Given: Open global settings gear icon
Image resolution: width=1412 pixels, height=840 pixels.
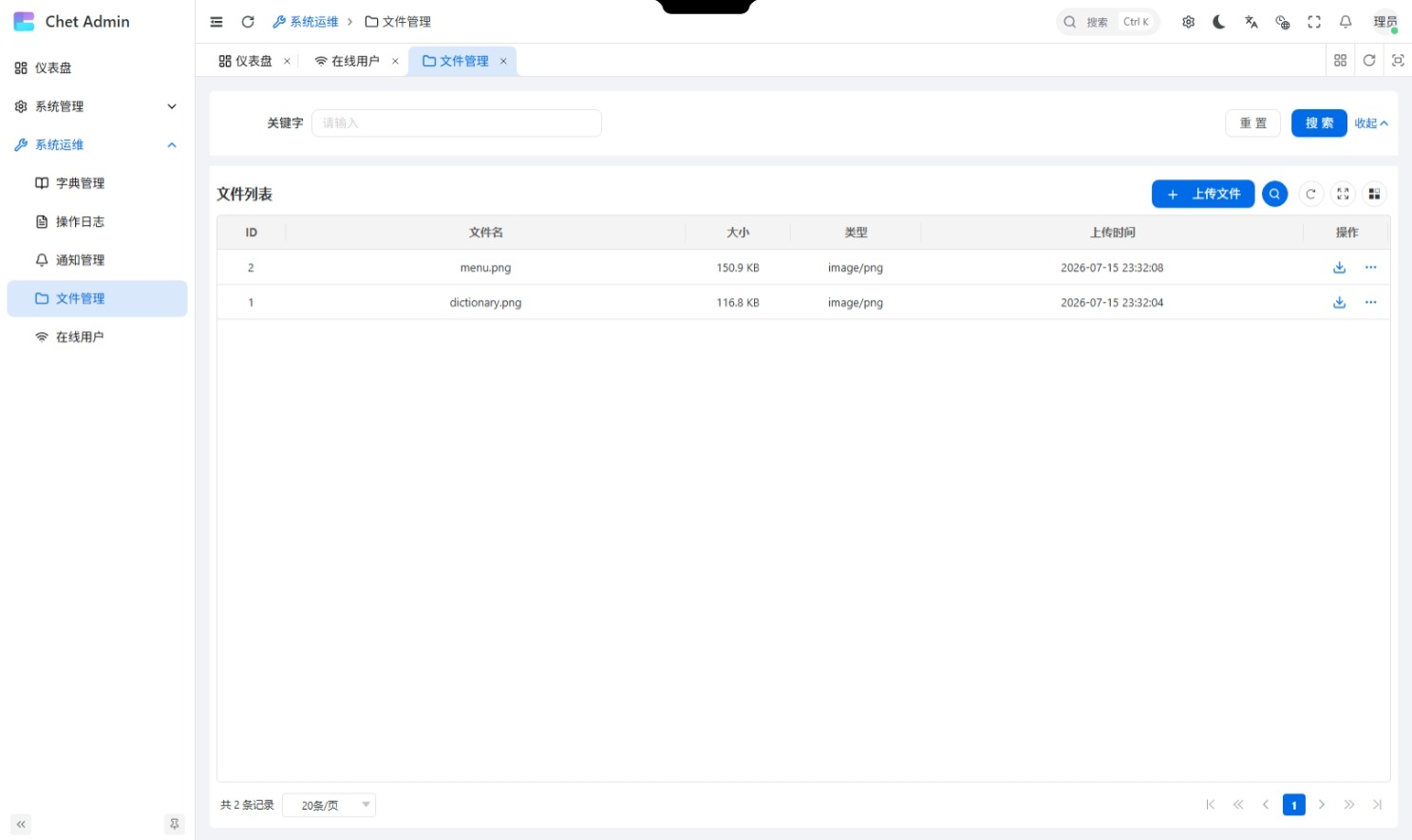Looking at the screenshot, I should [1188, 22].
